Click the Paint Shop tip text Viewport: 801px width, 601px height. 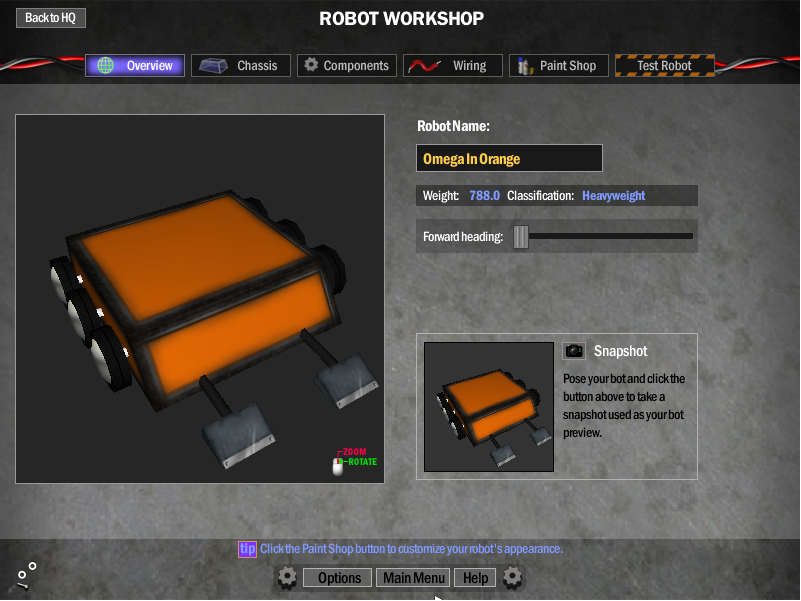tap(411, 549)
